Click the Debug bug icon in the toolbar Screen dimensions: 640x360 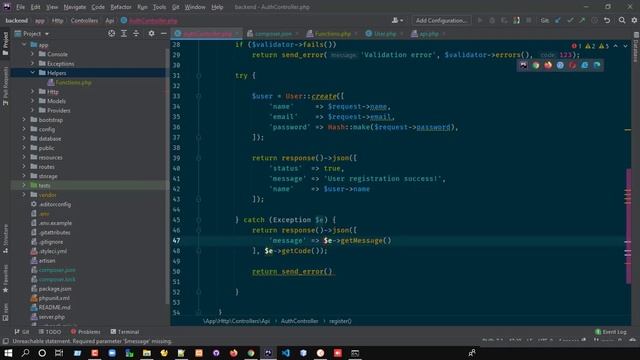pos(492,20)
